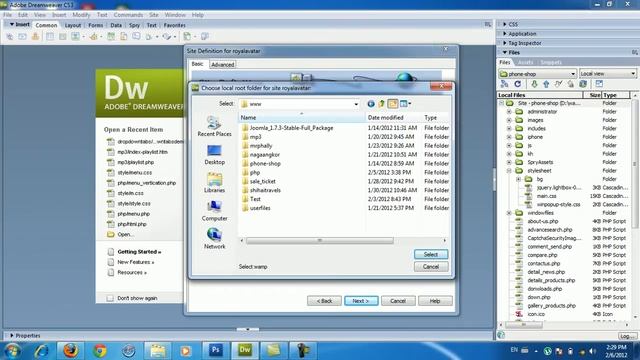Open Firefox from the taskbar
This screenshot has height=360, width=640.
pyautogui.click(x=71, y=350)
